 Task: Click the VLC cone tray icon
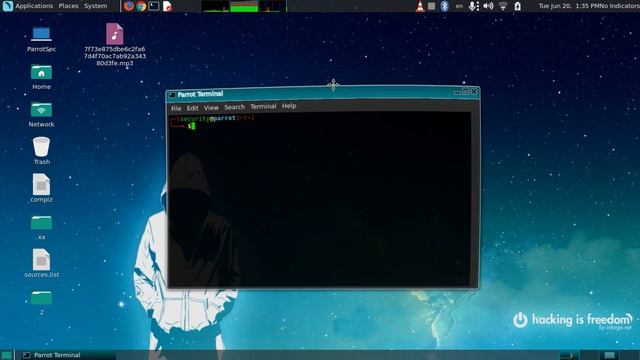pyautogui.click(x=420, y=6)
